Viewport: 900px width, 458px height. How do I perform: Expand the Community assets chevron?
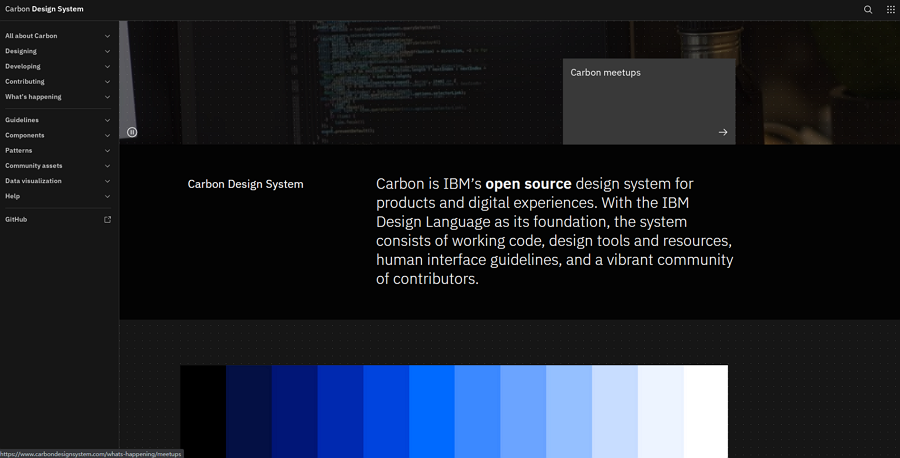[107, 166]
